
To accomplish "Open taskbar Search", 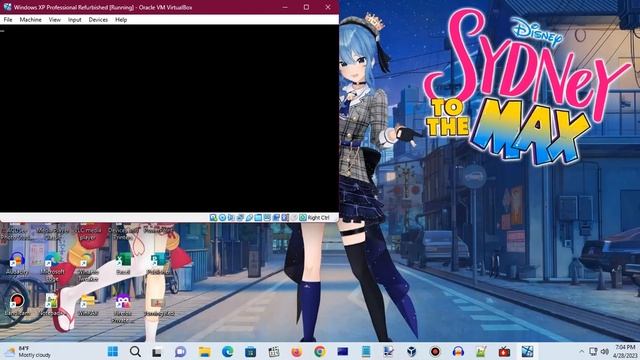I will click(136, 351).
